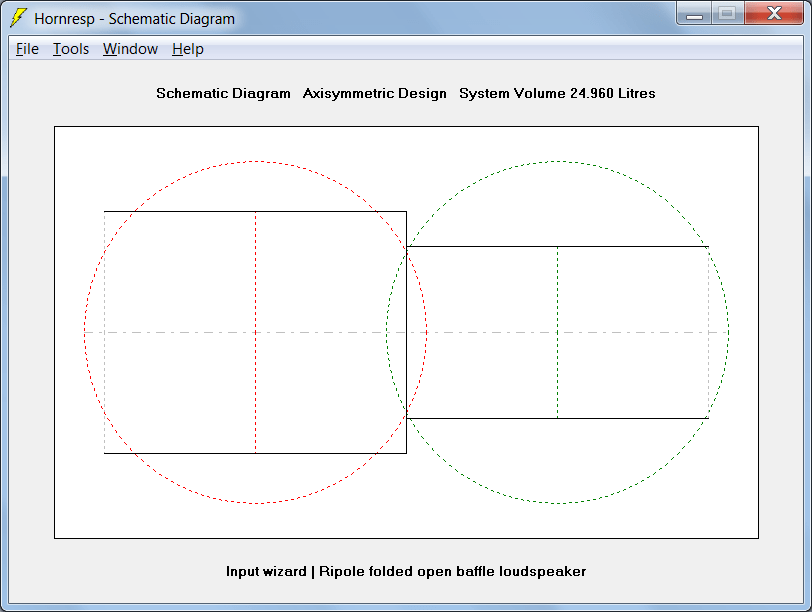Click 'Input wizard' caption text
Screen dimensions: 812x612
[x=266, y=572]
